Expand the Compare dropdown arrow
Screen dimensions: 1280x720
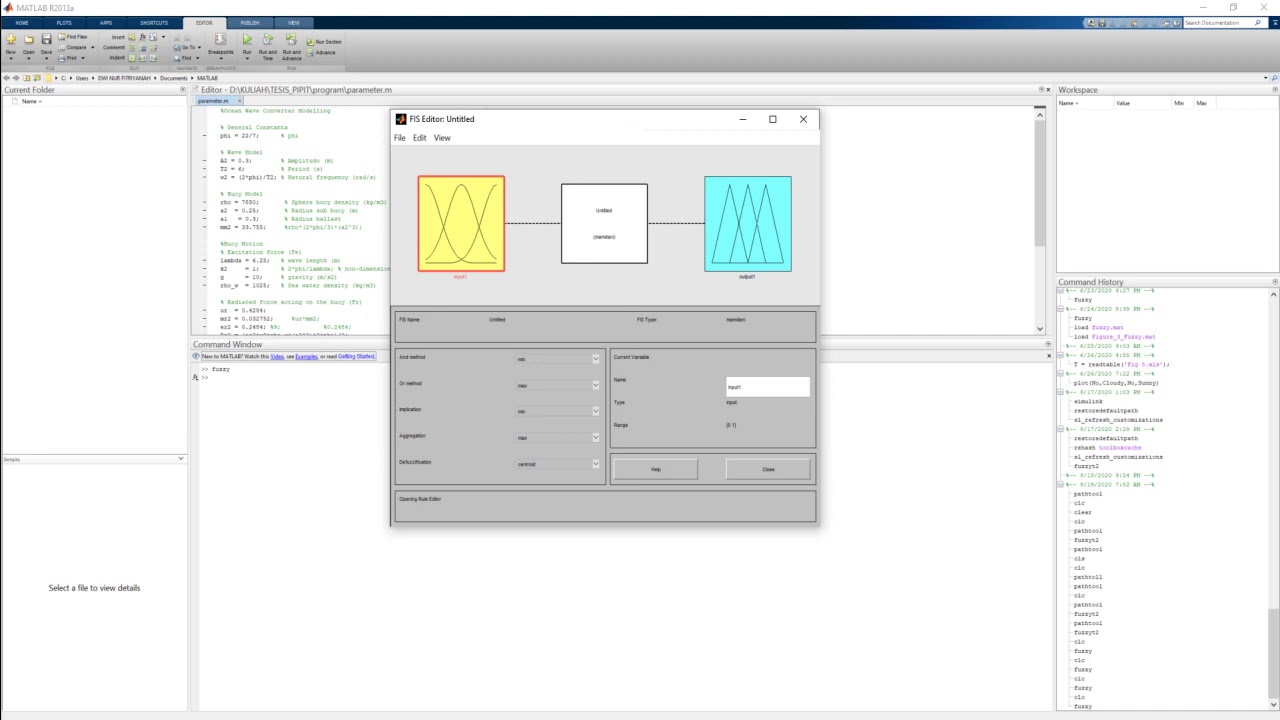(x=92, y=47)
